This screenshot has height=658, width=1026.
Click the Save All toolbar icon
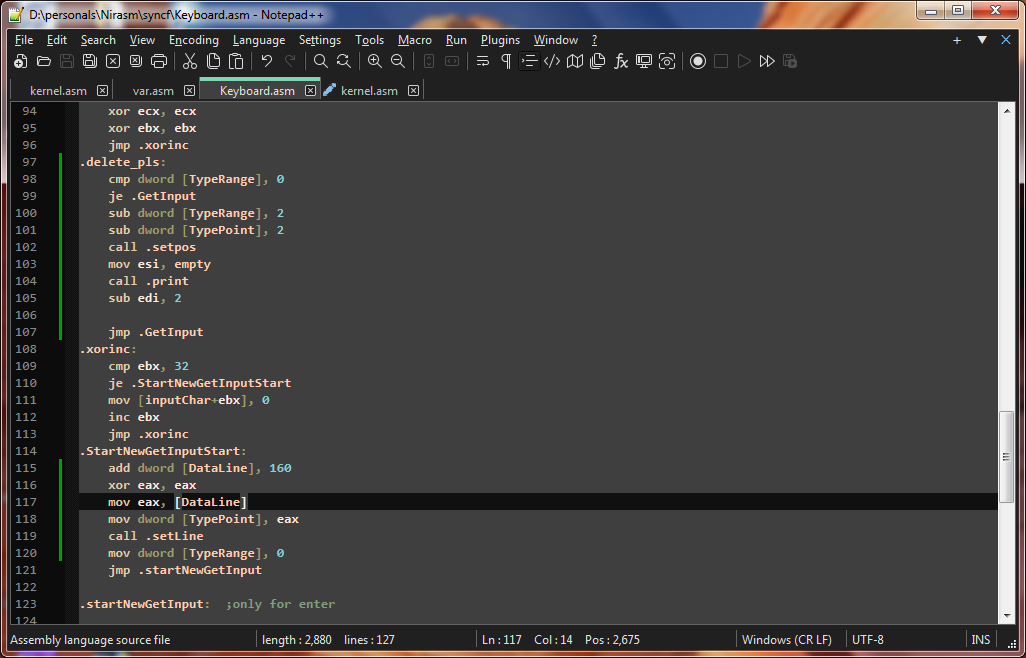[x=90, y=61]
